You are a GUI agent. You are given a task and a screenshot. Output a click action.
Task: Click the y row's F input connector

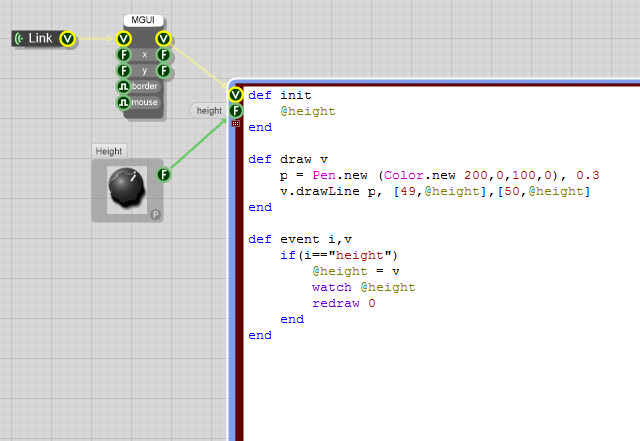coord(124,71)
